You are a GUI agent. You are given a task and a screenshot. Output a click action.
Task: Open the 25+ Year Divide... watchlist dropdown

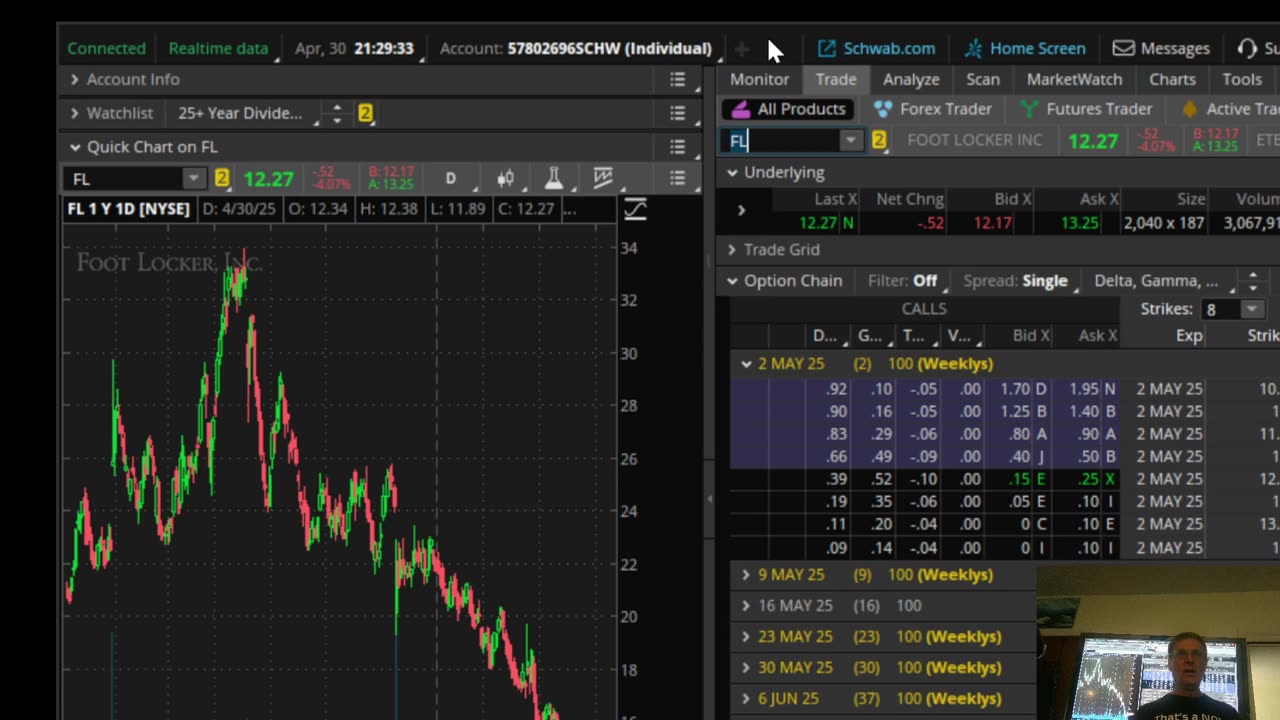242,113
